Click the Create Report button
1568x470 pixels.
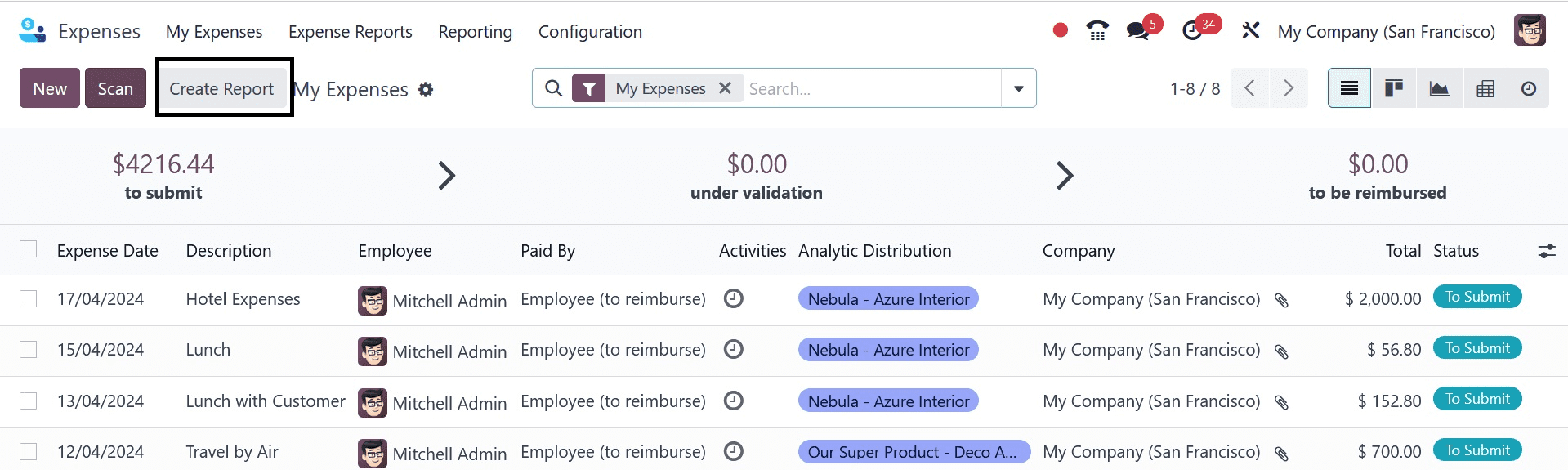221,88
